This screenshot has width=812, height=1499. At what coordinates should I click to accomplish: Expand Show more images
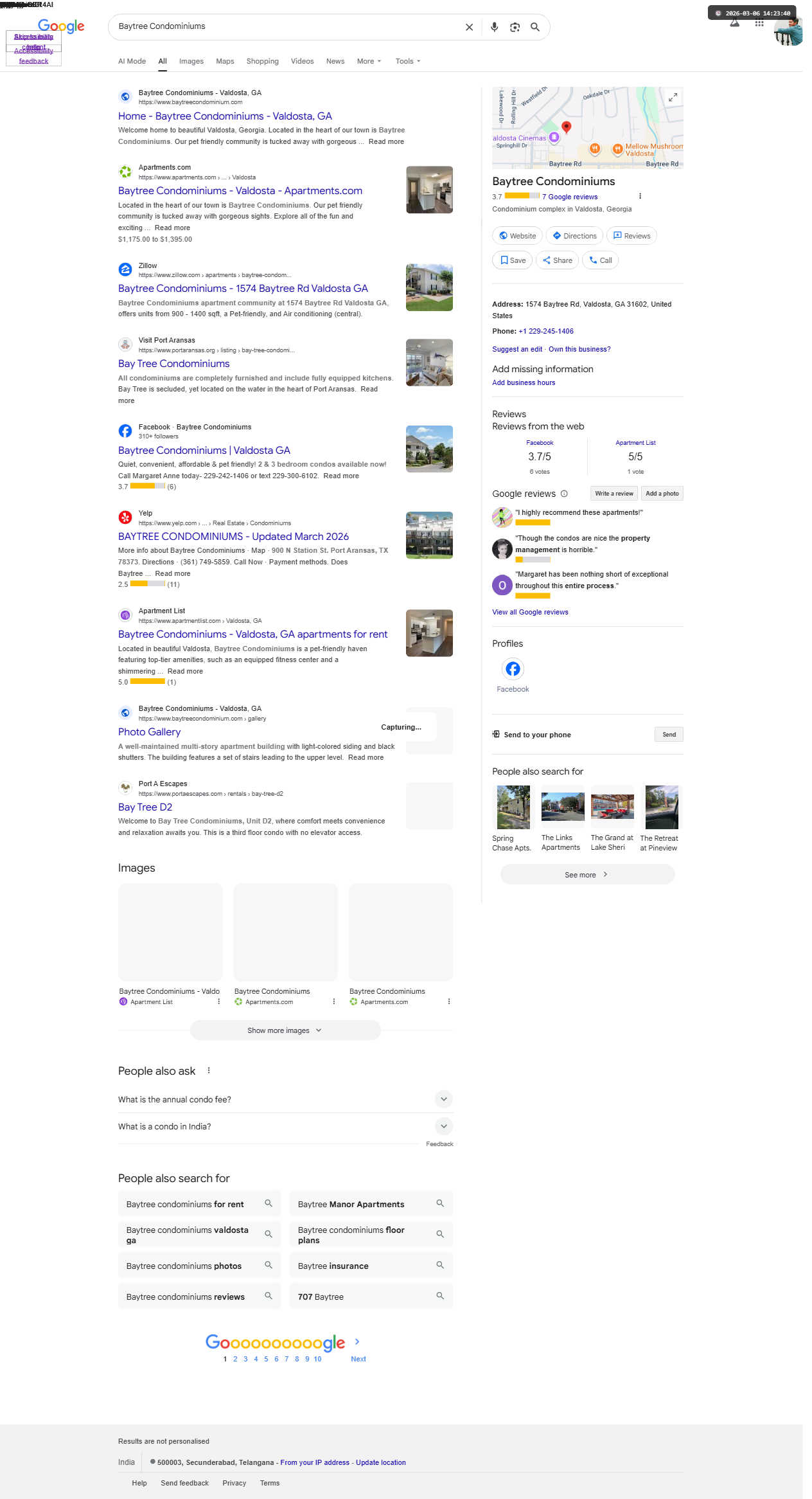(285, 1030)
